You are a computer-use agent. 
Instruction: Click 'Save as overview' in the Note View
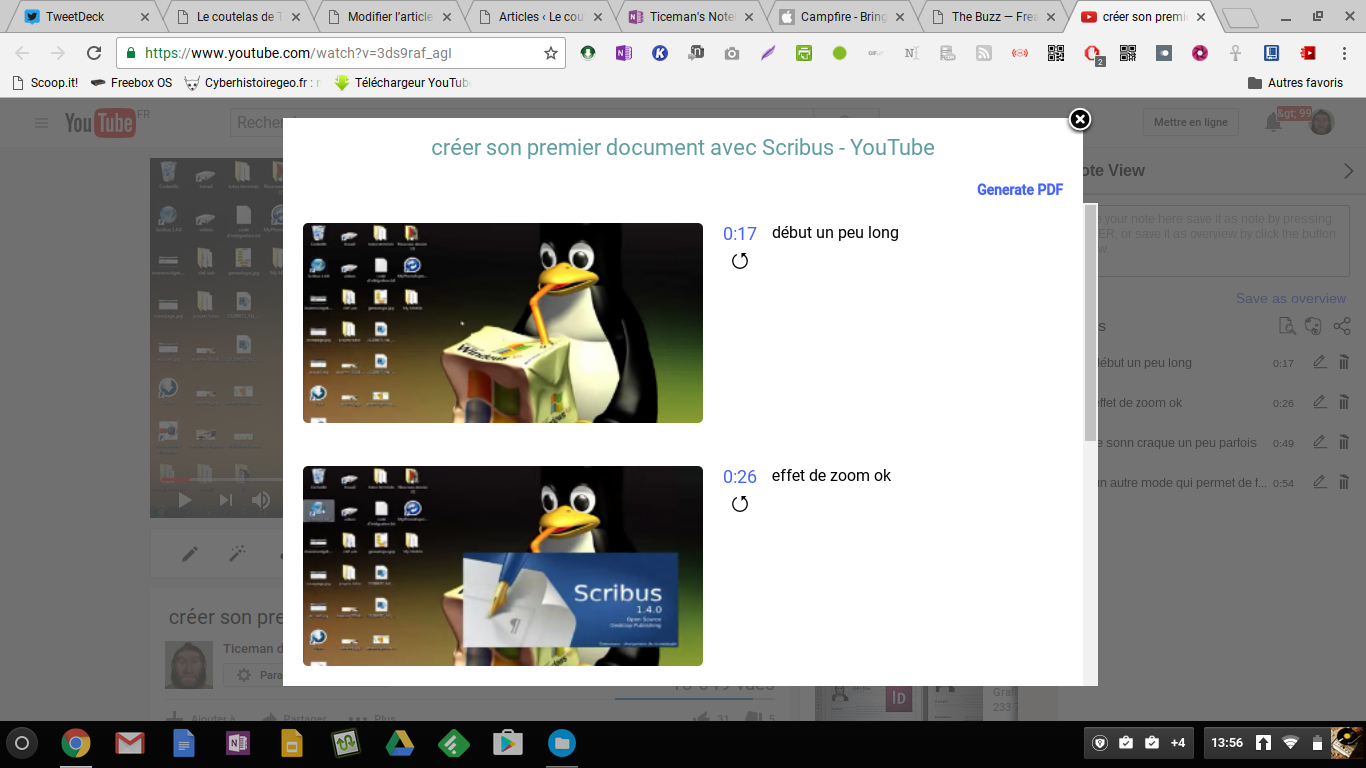pos(1291,298)
